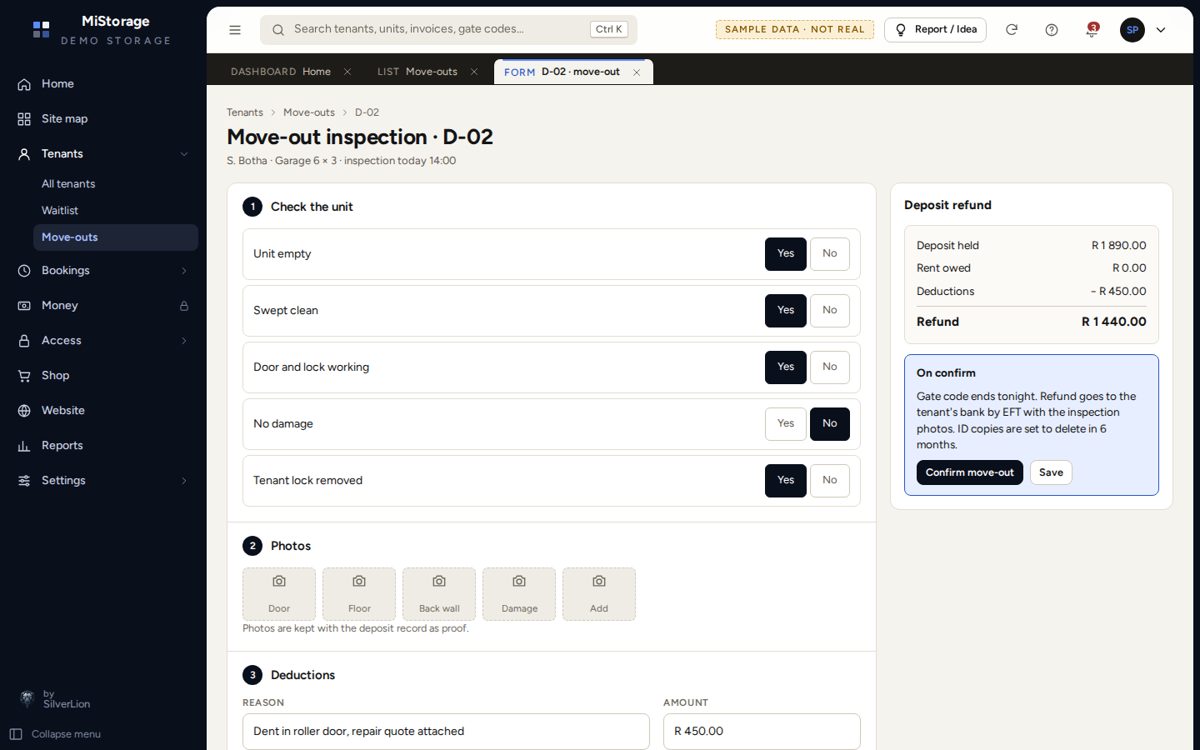Viewport: 1200px width, 750px height.
Task: Open the help question mark icon
Action: (x=1051, y=30)
